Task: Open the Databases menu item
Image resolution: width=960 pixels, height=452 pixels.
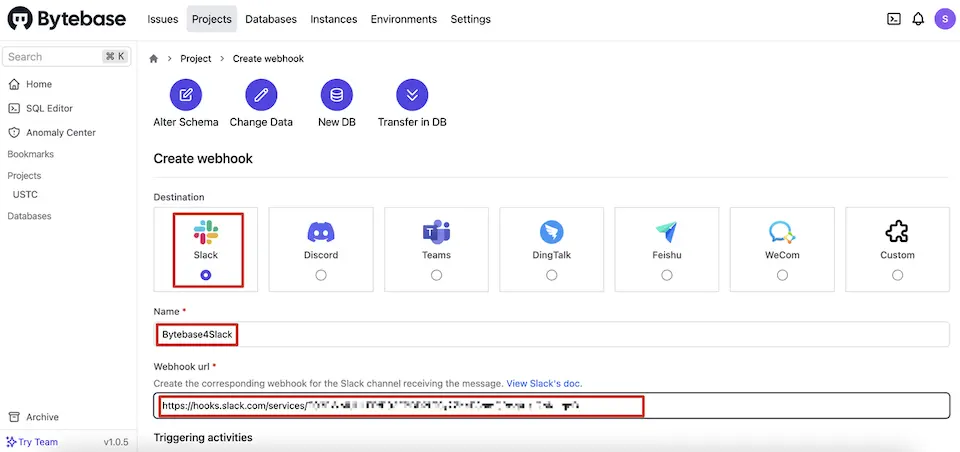Action: coord(271,19)
